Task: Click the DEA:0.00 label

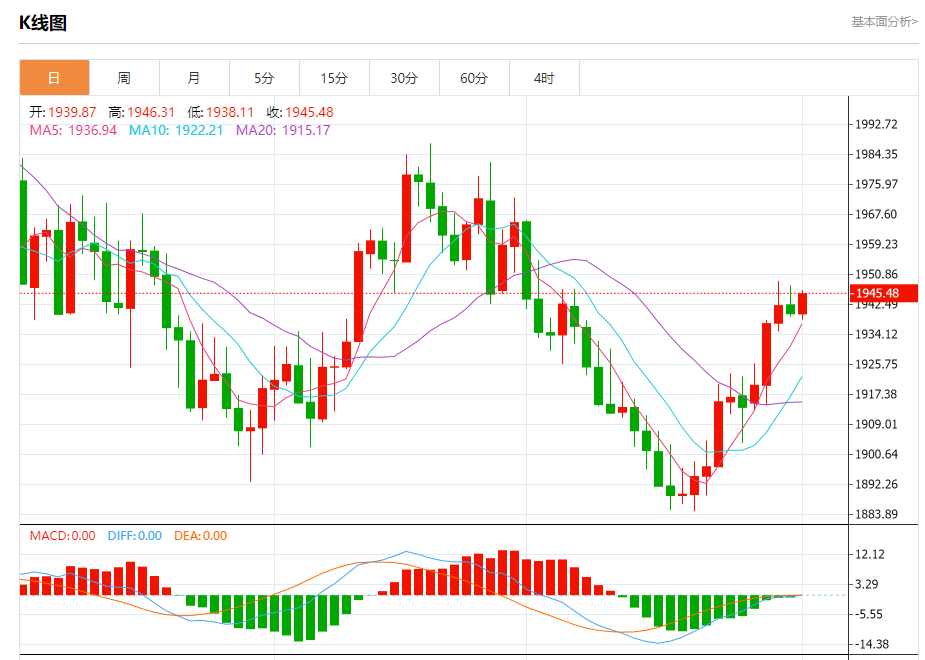Action: pyautogui.click(x=201, y=536)
